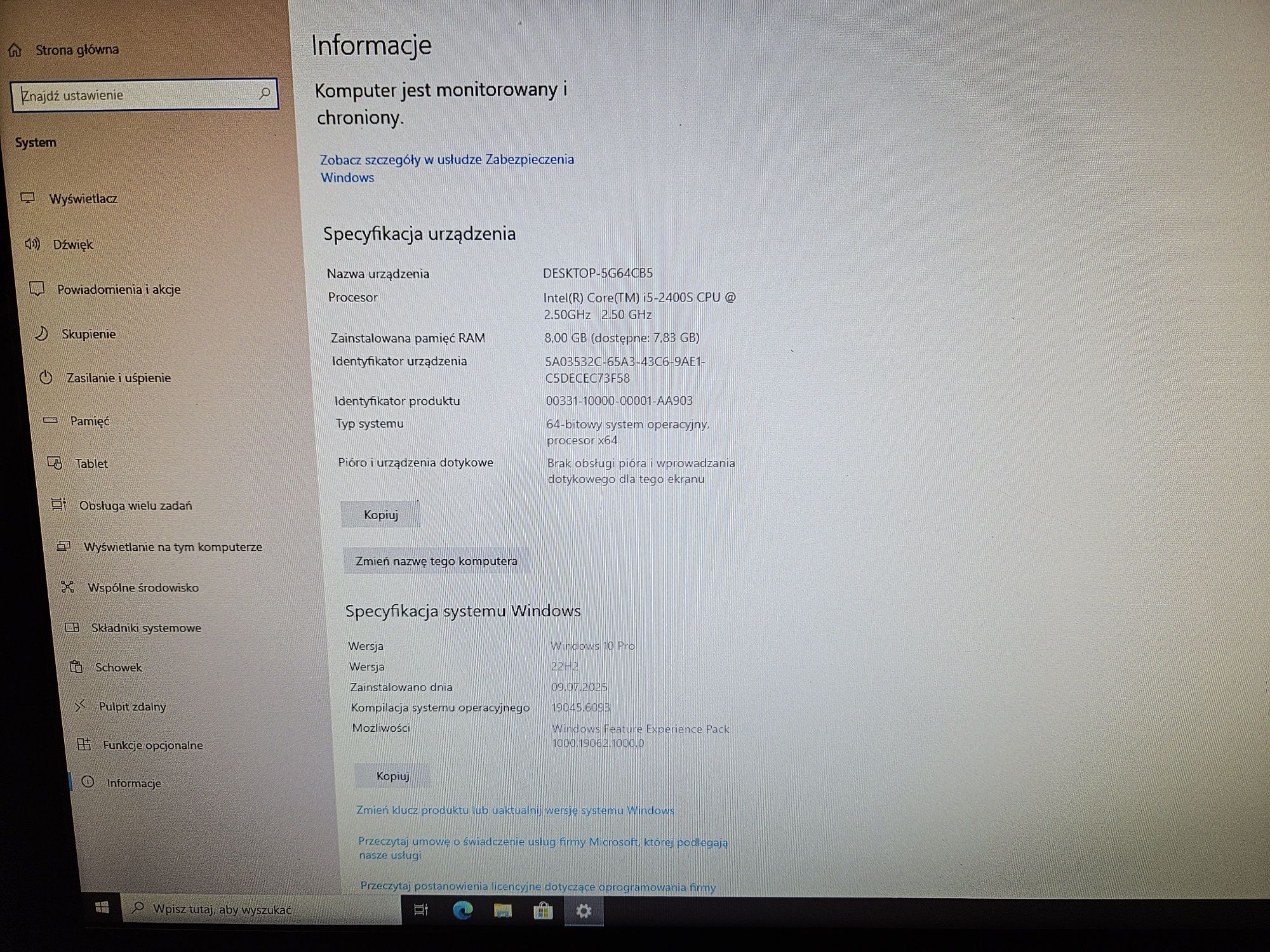Open Dźwięk sound speaker icon
Screen dimensions: 1270x952
(x=32, y=244)
